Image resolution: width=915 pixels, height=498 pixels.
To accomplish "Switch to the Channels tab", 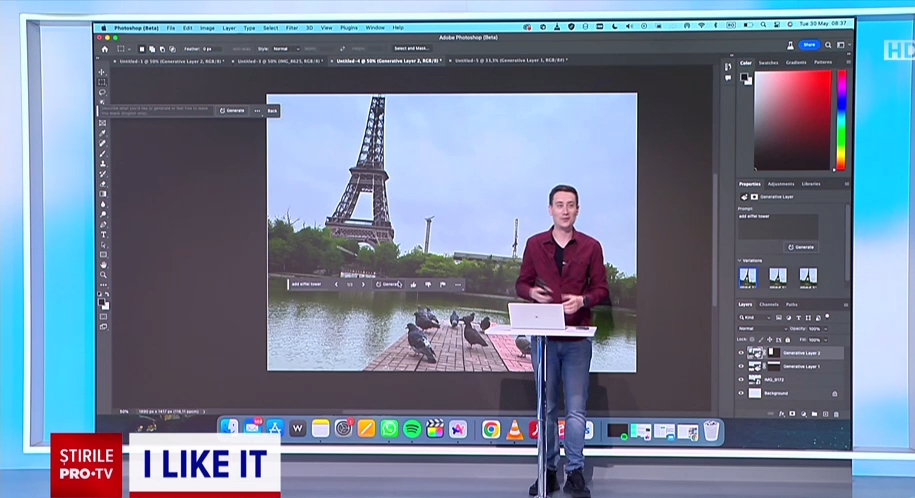I will point(769,304).
